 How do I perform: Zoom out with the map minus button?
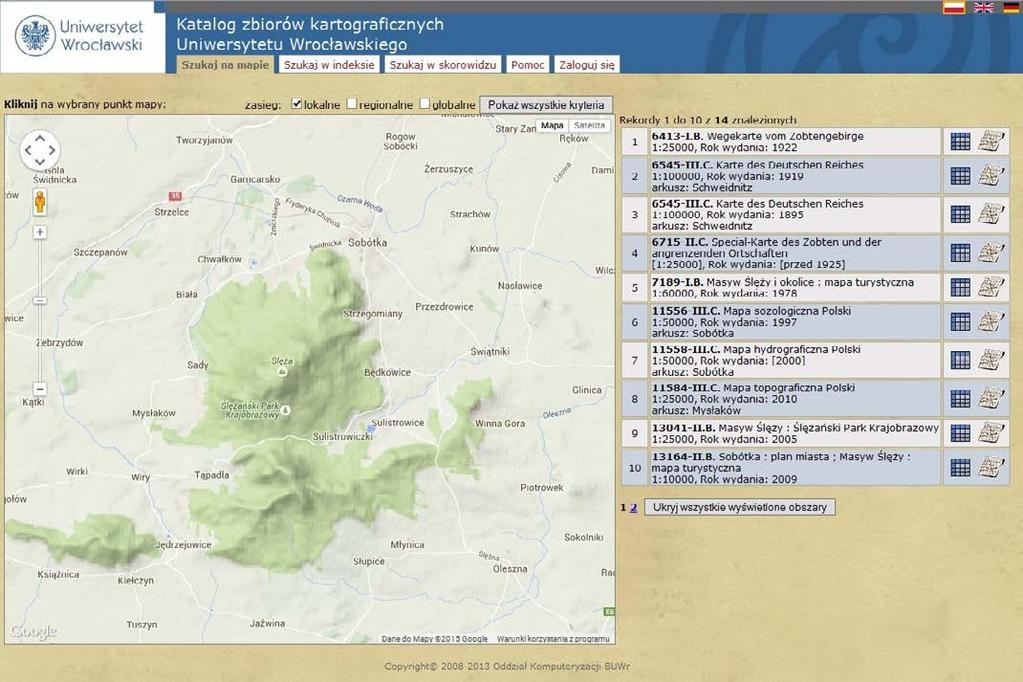(x=40, y=388)
